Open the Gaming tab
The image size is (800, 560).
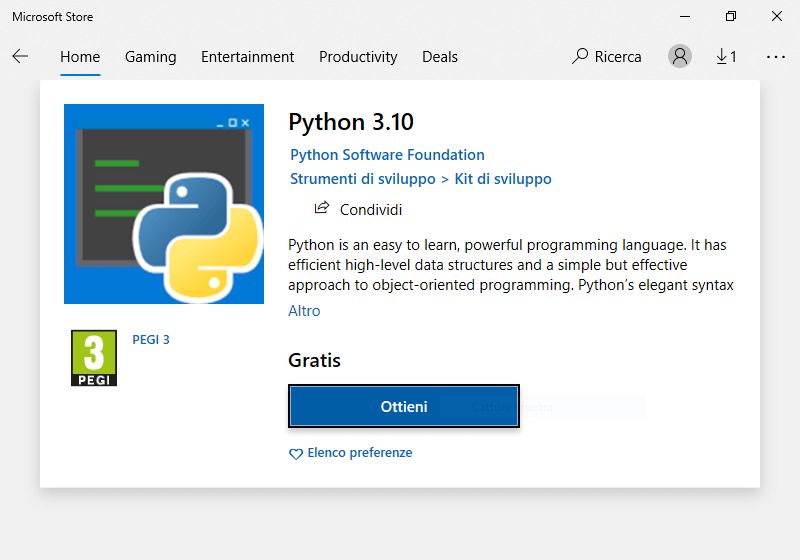click(x=151, y=57)
